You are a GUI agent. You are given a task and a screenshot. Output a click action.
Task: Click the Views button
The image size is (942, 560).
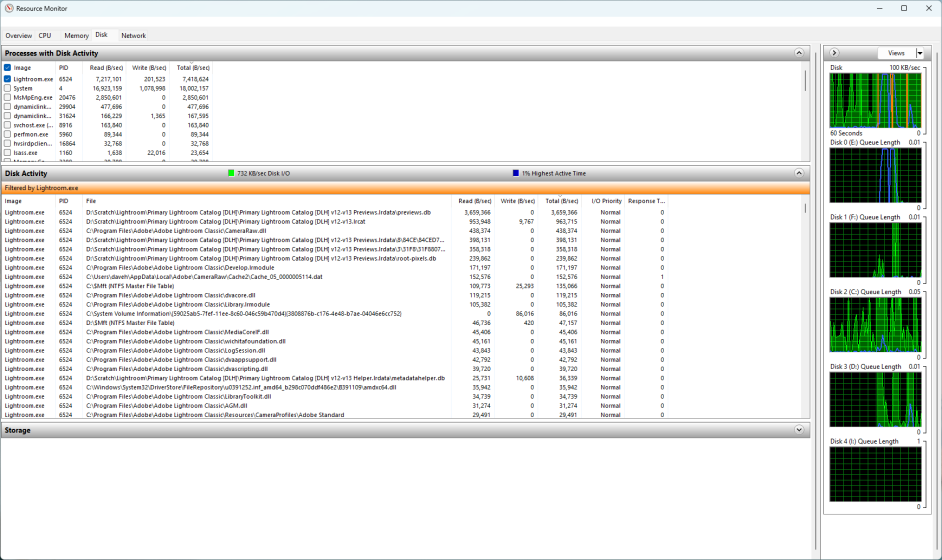(896, 53)
